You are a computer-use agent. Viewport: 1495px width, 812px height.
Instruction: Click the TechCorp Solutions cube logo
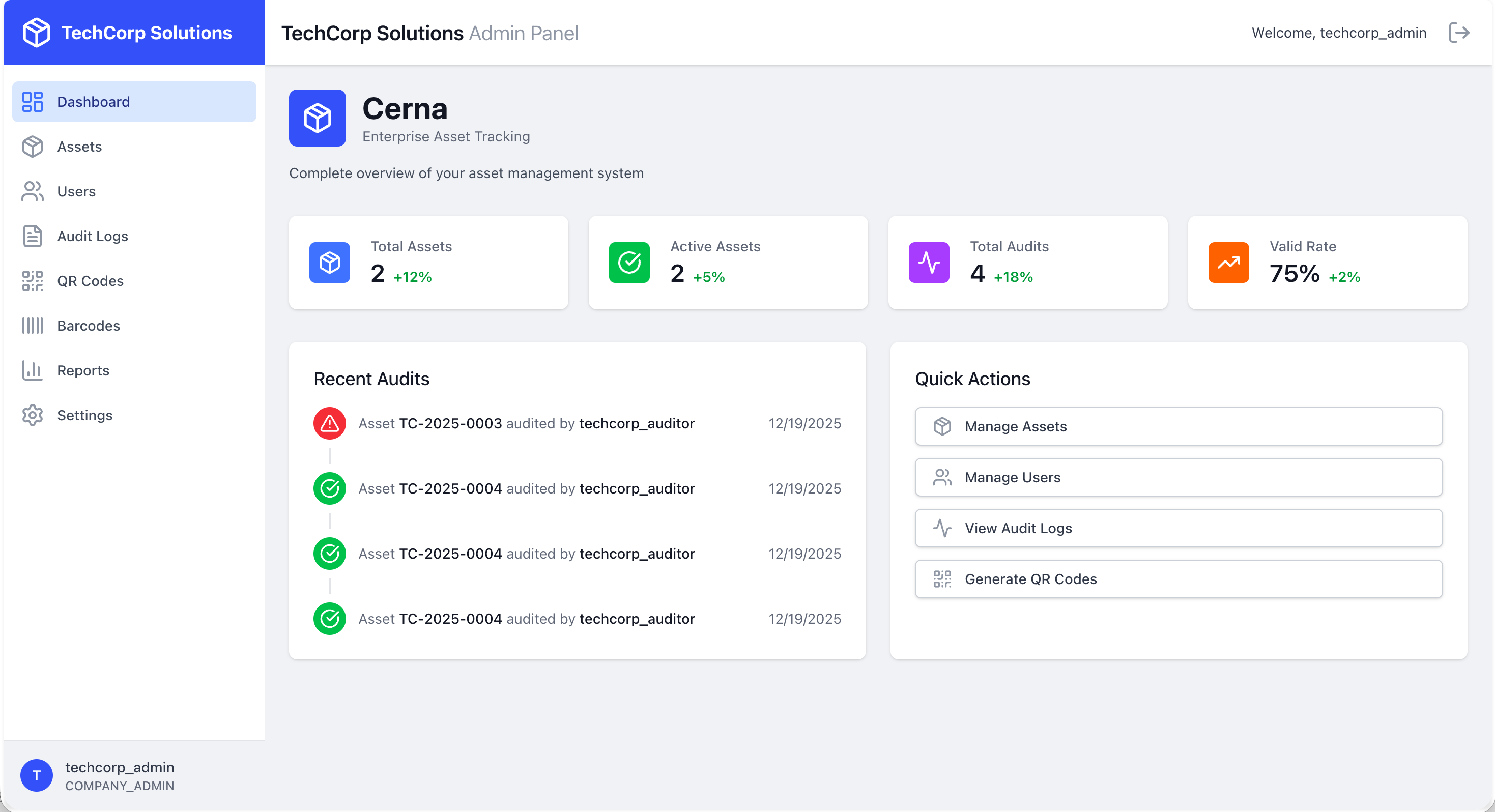coord(36,33)
